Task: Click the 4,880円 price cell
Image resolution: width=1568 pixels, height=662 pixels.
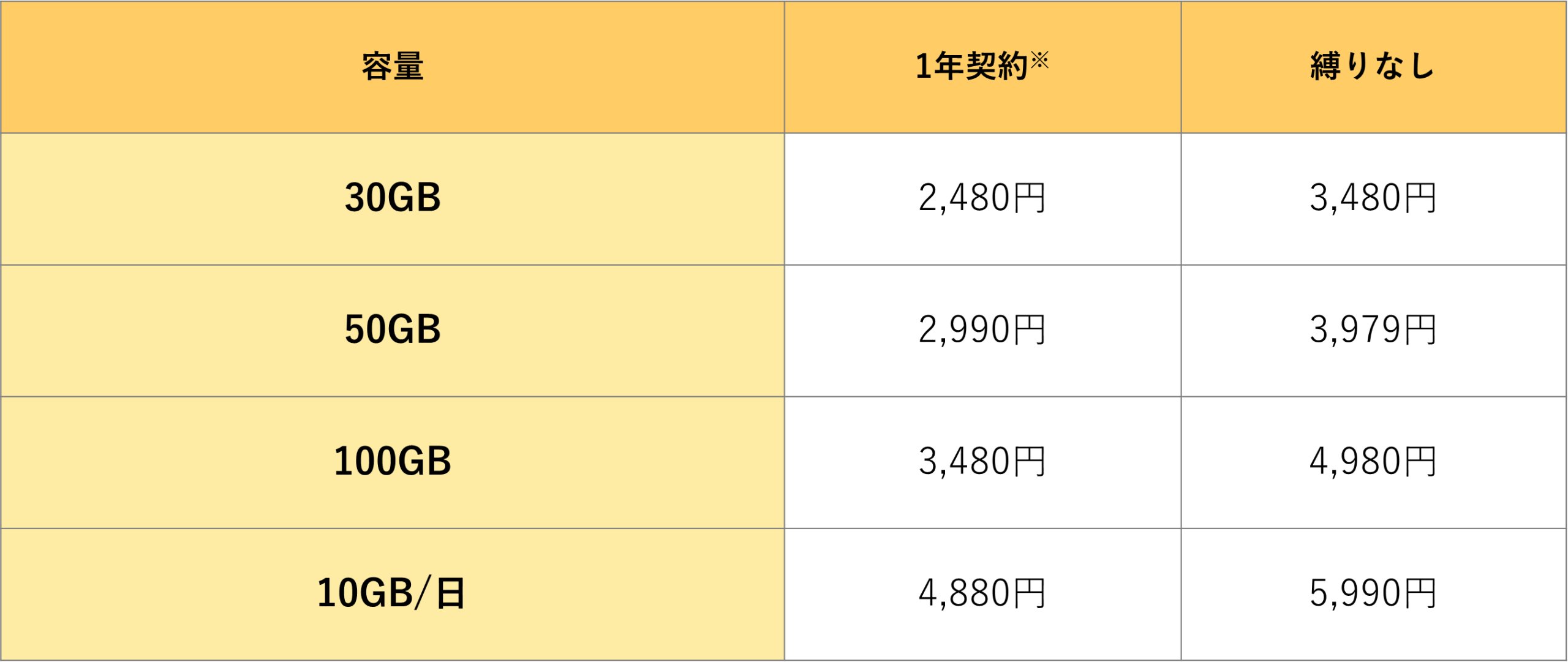Action: pos(982,593)
